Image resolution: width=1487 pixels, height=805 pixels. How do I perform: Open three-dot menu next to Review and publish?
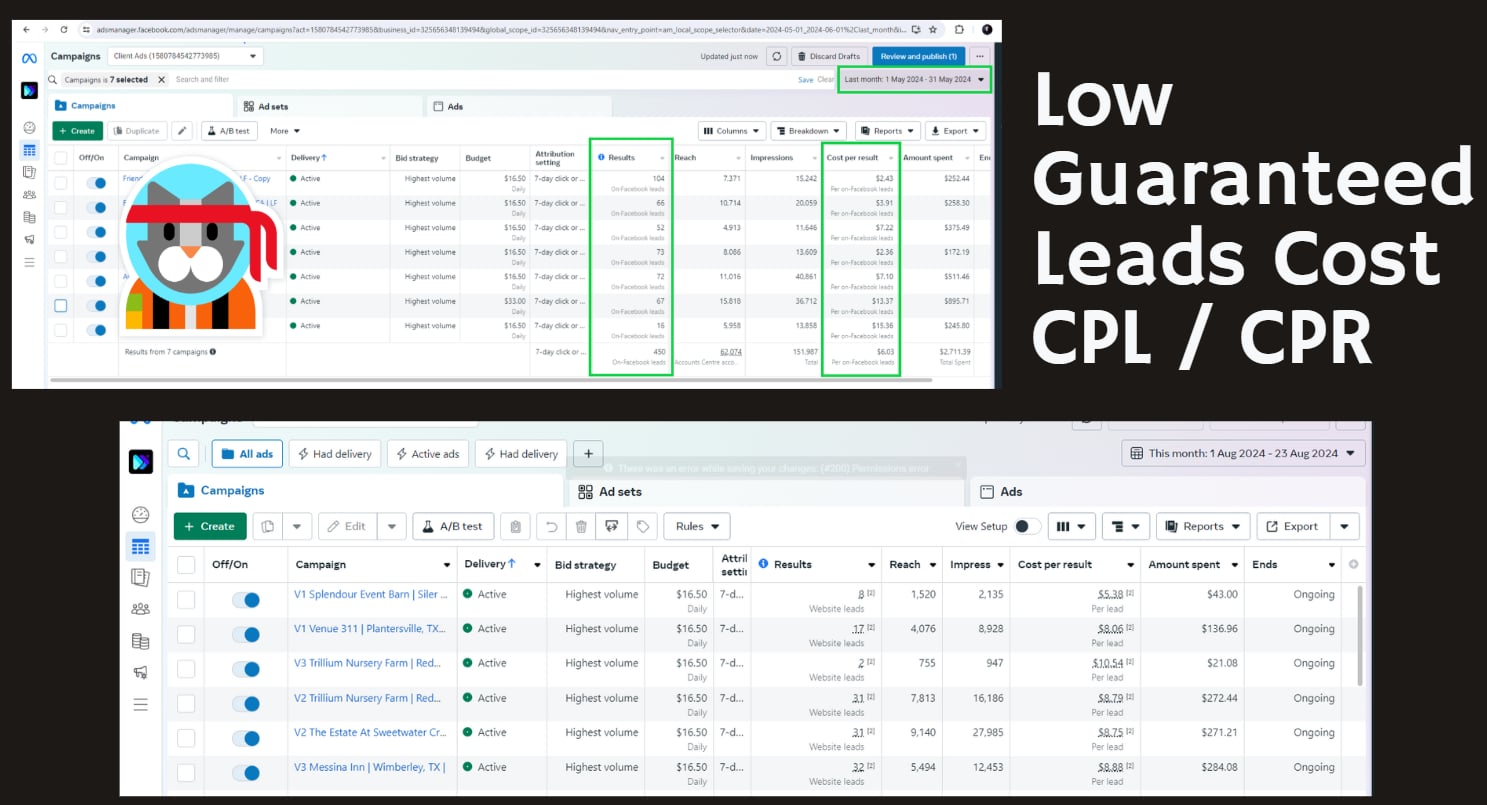point(979,56)
